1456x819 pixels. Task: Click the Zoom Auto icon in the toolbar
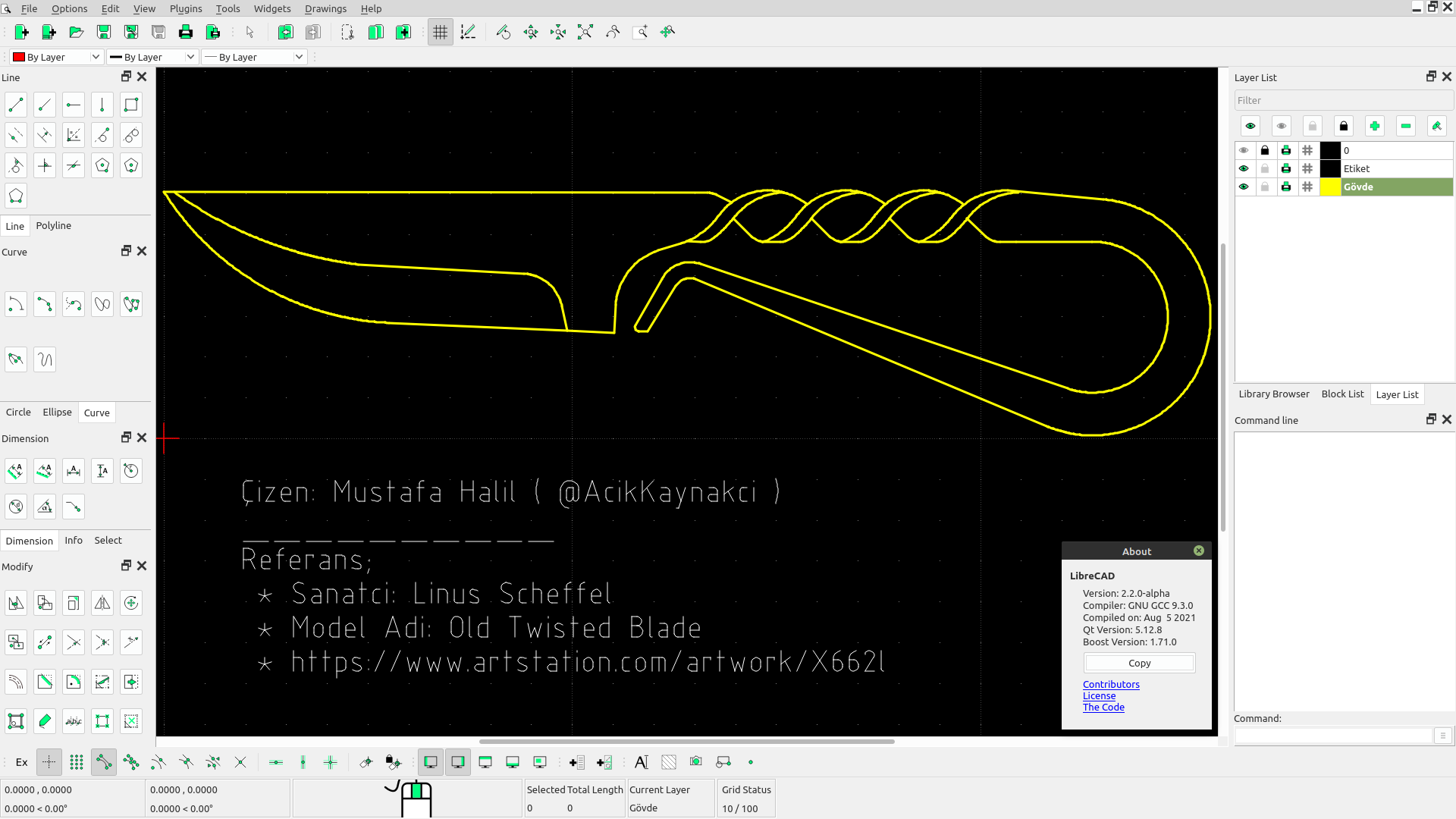pos(585,32)
